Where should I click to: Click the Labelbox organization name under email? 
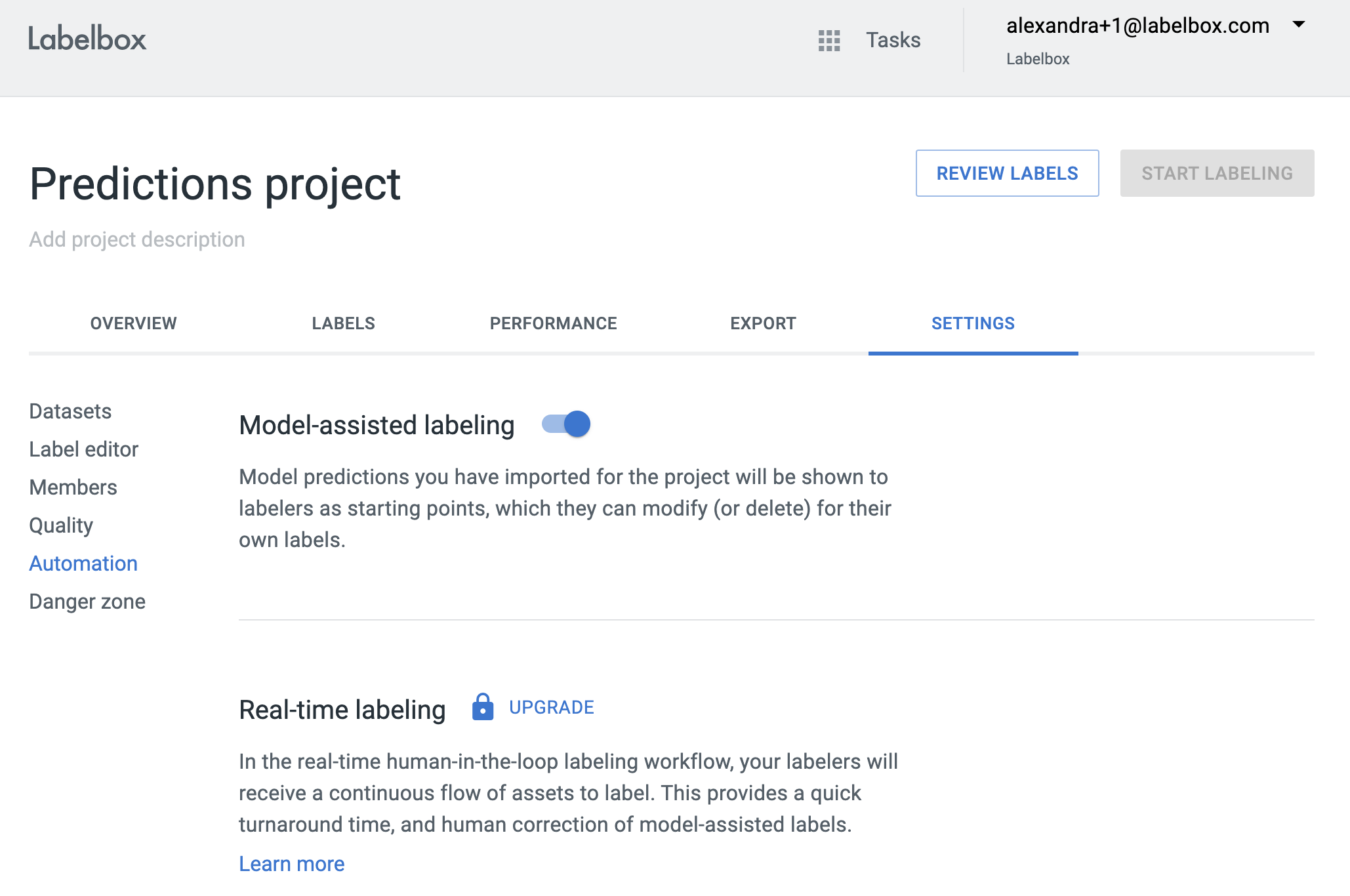(x=1038, y=59)
